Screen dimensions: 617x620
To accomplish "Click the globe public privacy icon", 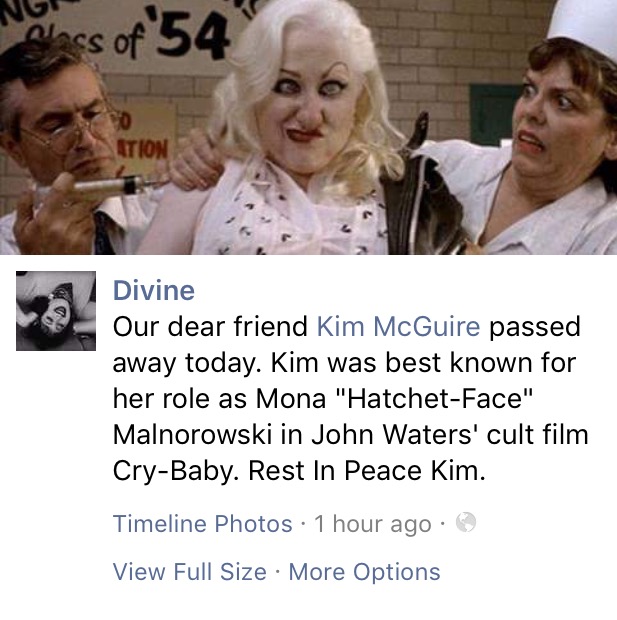I will [466, 522].
